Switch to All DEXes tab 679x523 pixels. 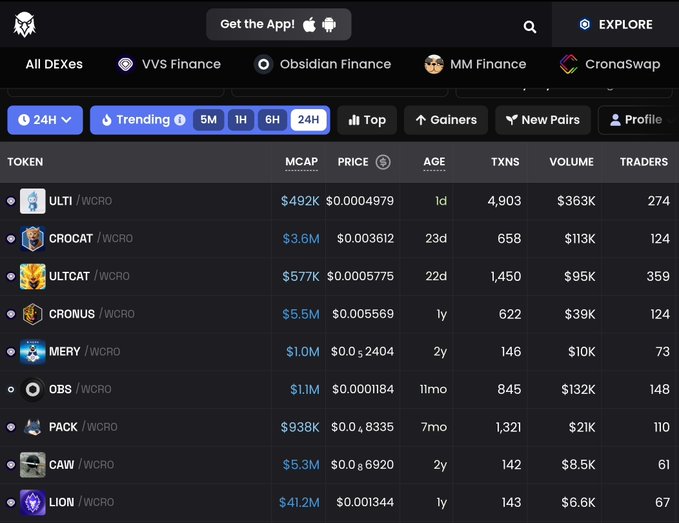54,65
